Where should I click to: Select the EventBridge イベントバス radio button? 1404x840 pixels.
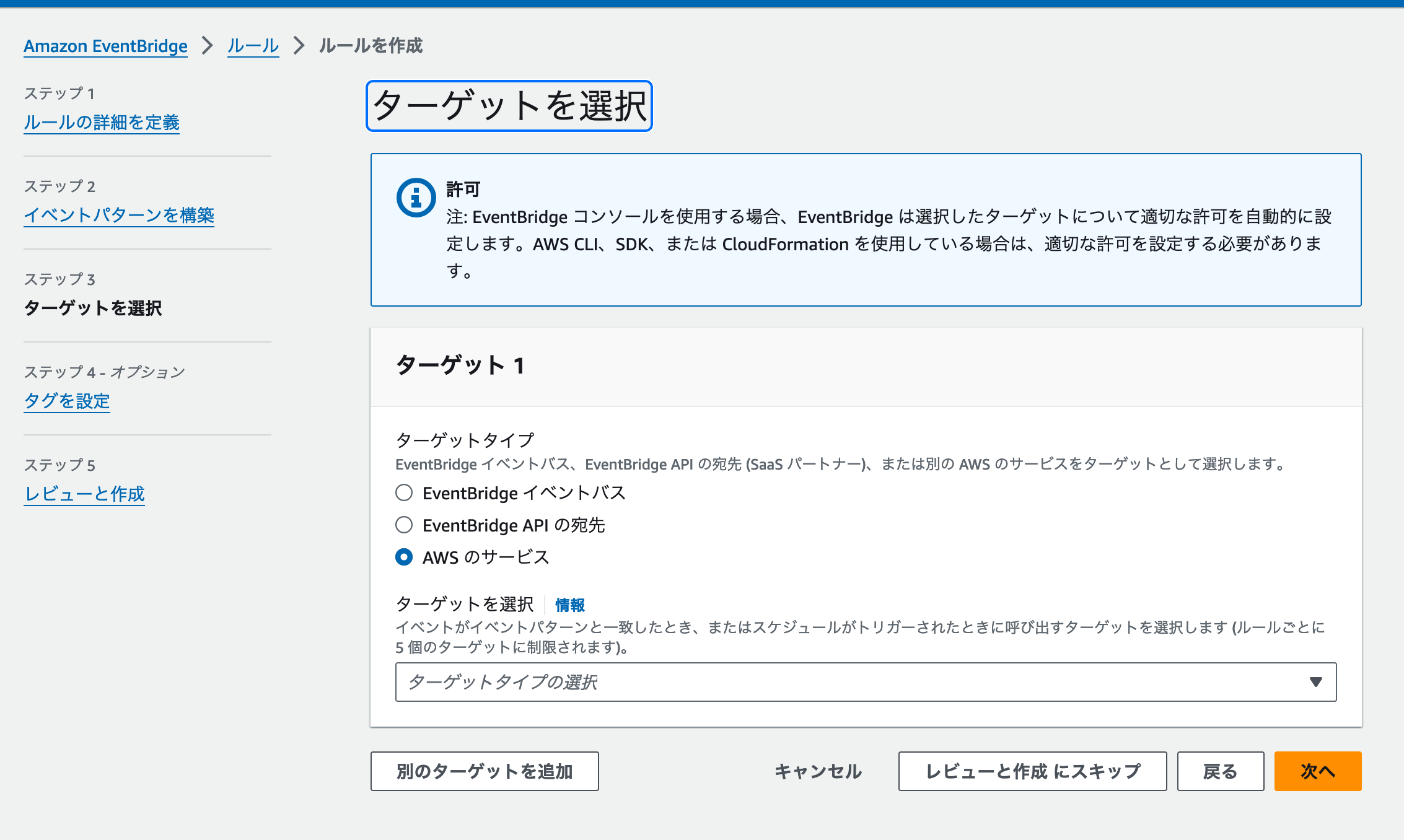pyautogui.click(x=404, y=492)
